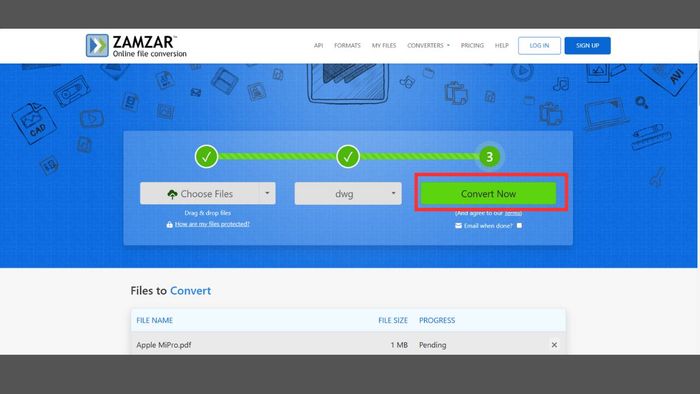Image resolution: width=700 pixels, height=394 pixels.
Task: Select the 'Apple MiPro.pdf' file name
Action: coord(164,345)
